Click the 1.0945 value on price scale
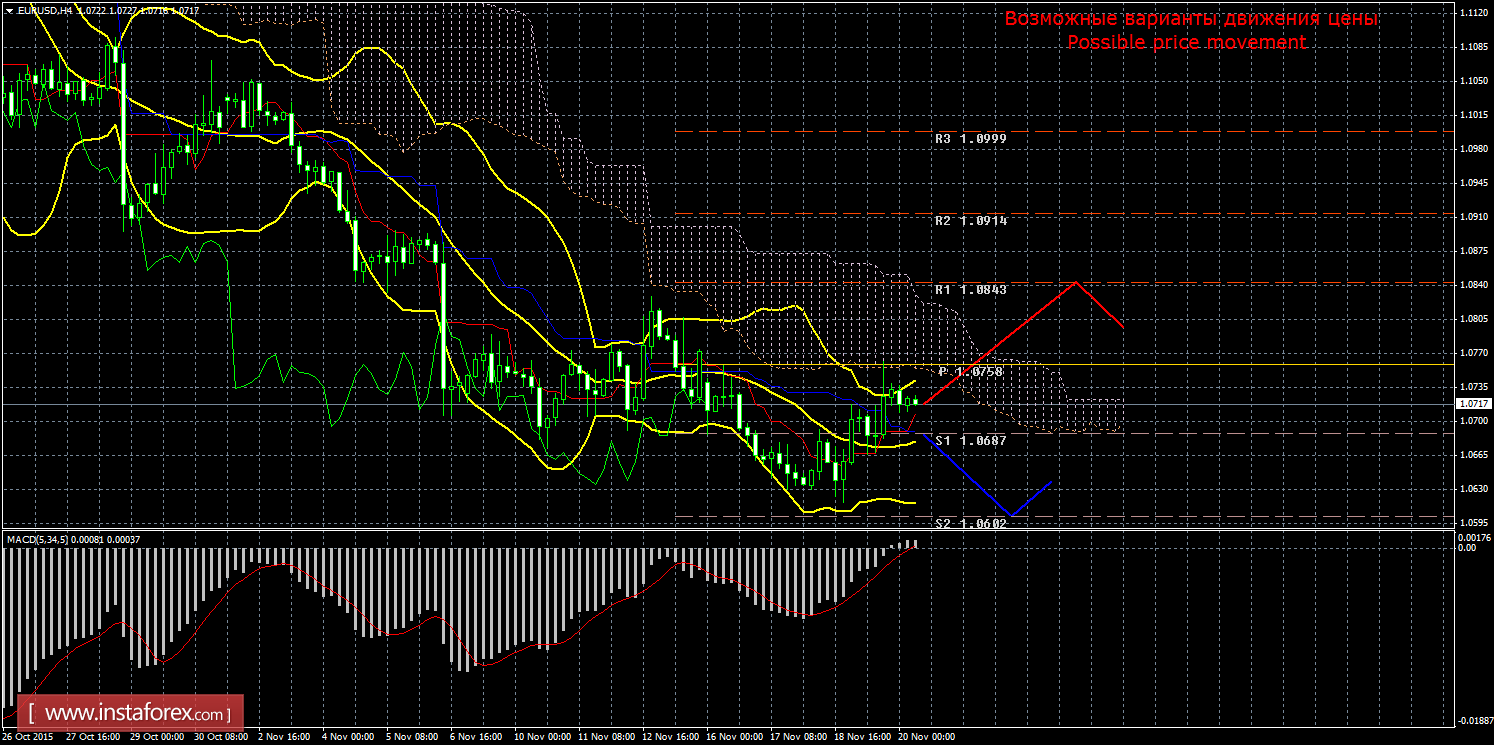Image resolution: width=1494 pixels, height=745 pixels. (x=1472, y=183)
